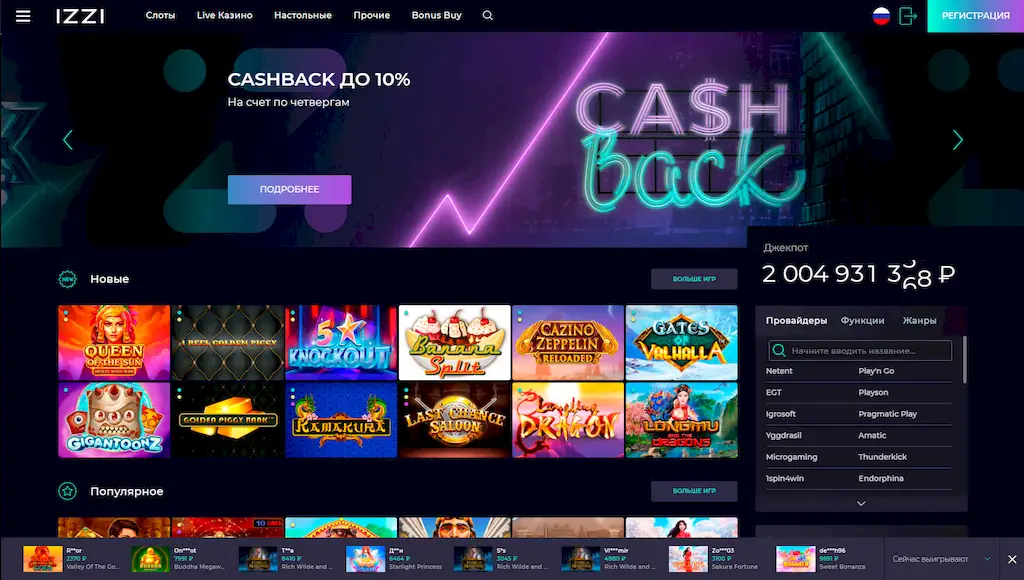Go to the previous banner slide arrow
Image resolution: width=1024 pixels, height=580 pixels.
(x=67, y=140)
